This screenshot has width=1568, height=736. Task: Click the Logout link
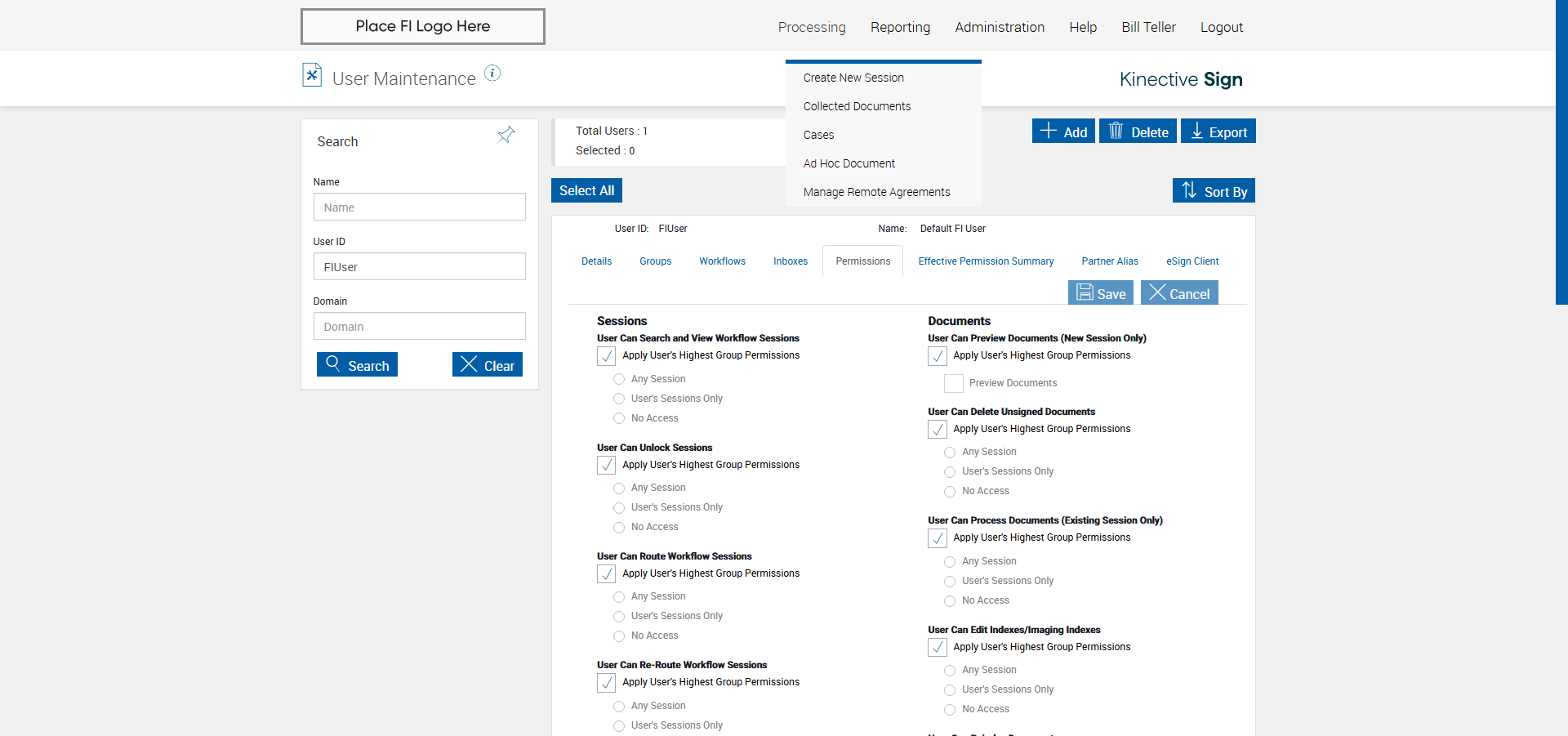click(1221, 27)
